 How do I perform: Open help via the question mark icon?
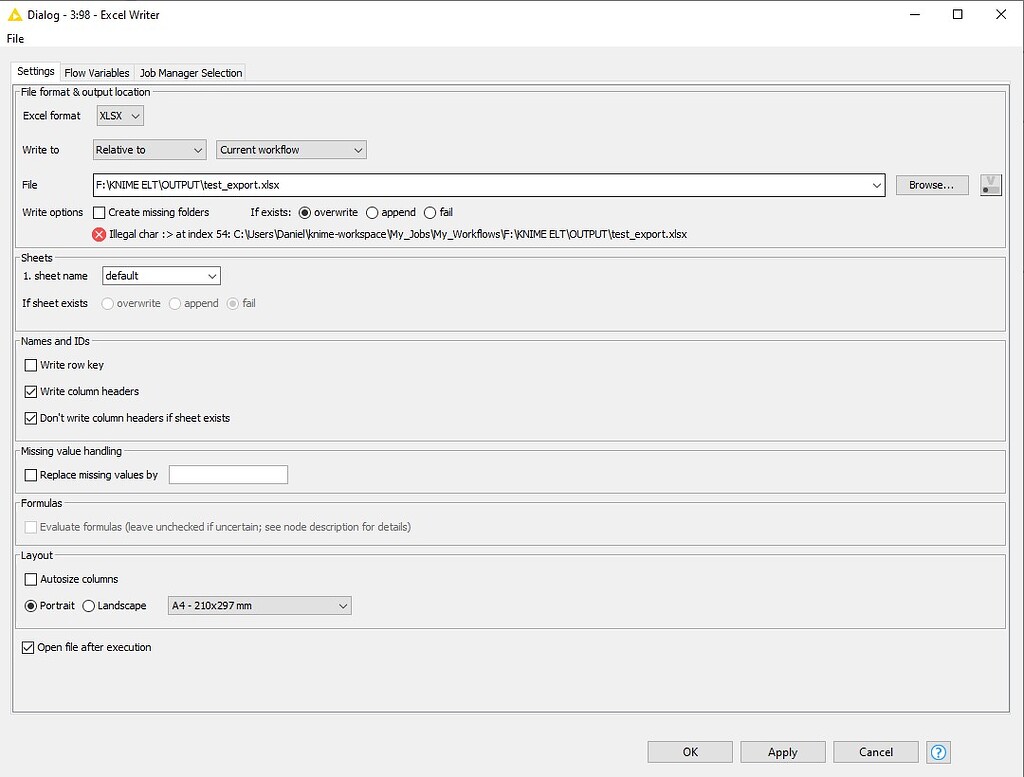tap(938, 752)
